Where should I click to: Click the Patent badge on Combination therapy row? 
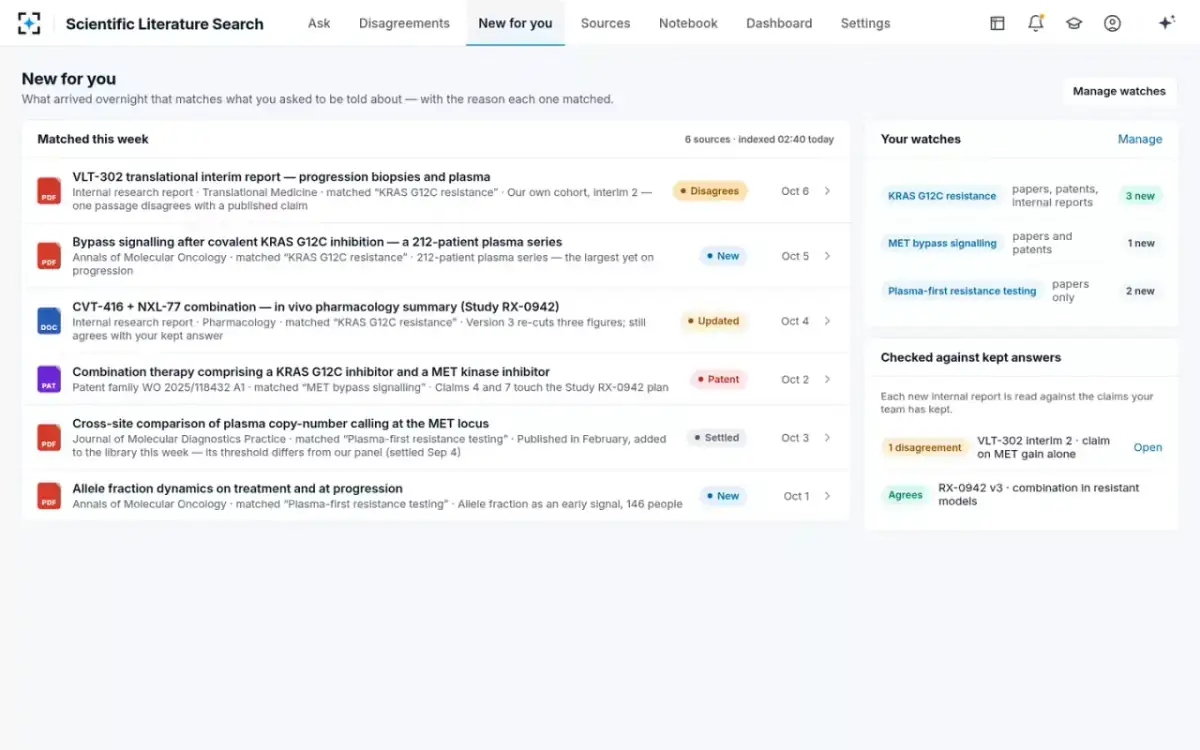(x=719, y=379)
